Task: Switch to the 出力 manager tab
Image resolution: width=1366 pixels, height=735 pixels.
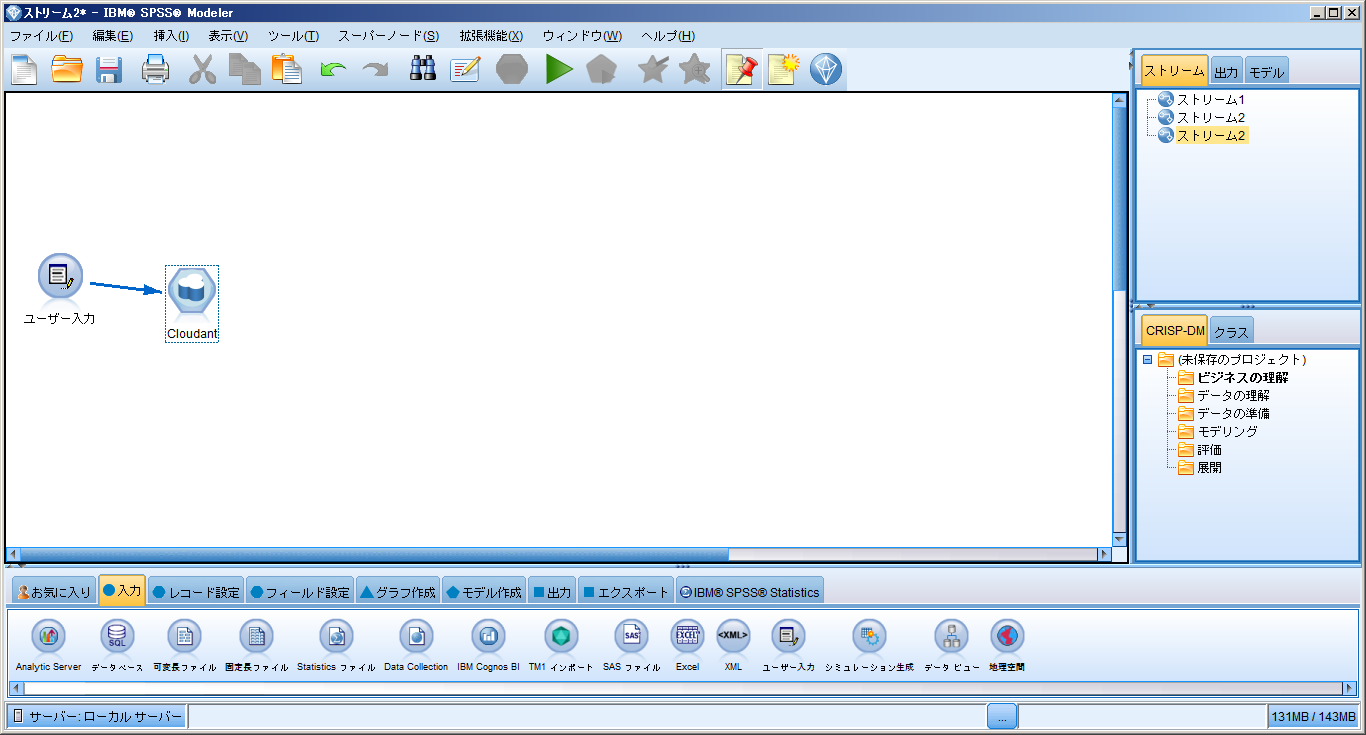Action: 1226,72
